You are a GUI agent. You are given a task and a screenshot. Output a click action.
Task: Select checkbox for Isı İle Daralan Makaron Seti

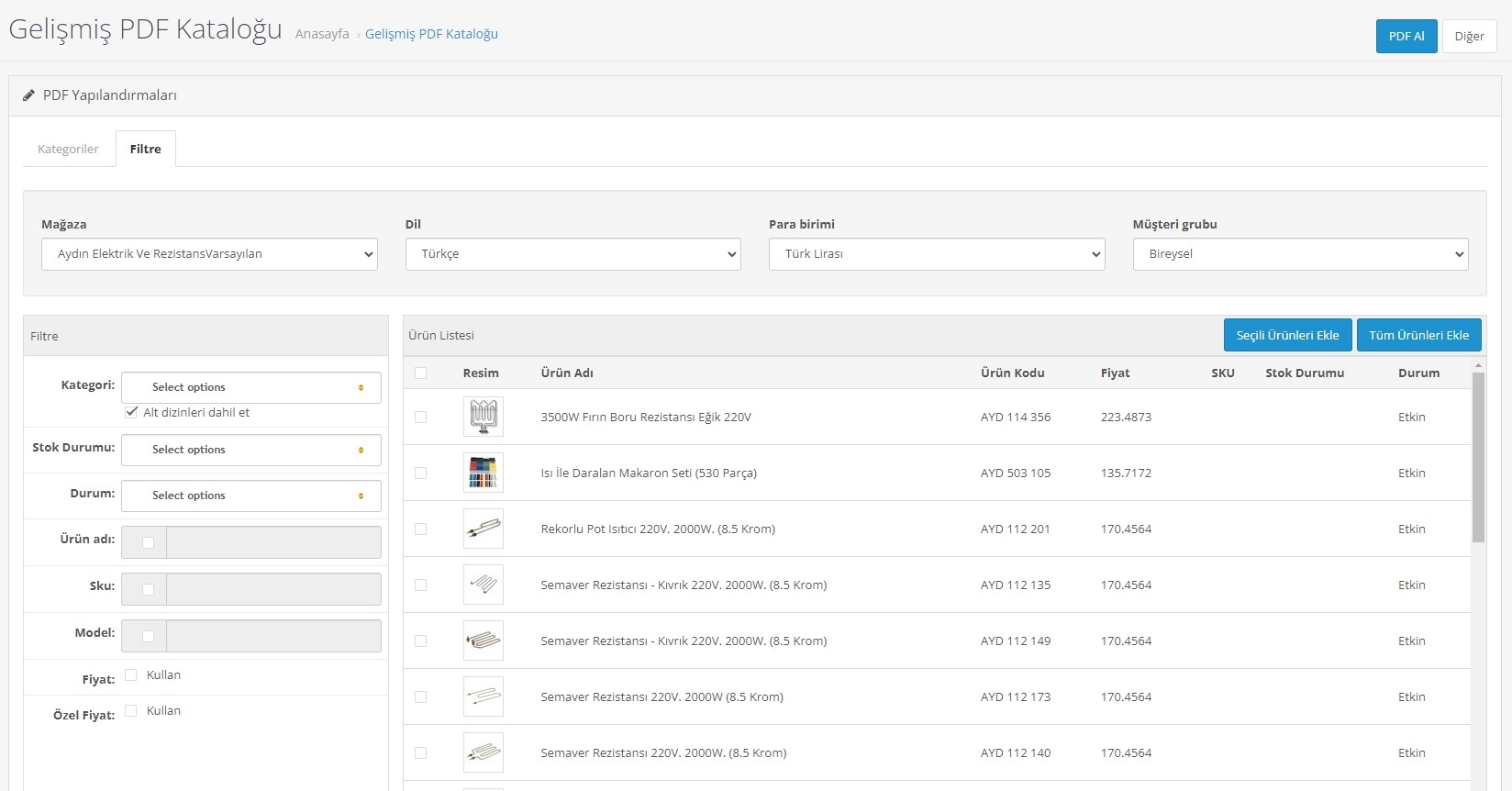click(421, 473)
